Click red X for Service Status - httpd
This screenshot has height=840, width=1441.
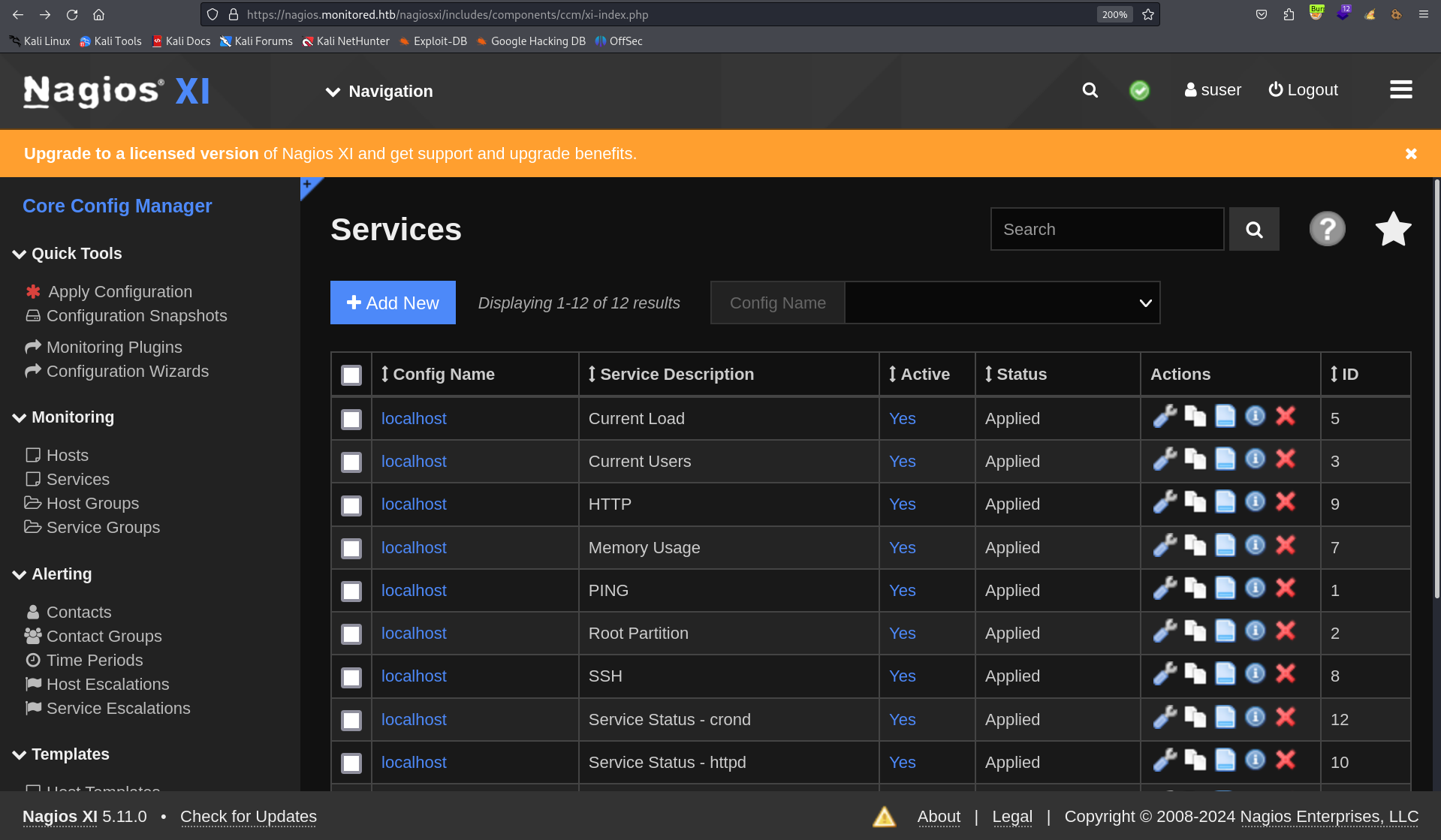(x=1286, y=760)
